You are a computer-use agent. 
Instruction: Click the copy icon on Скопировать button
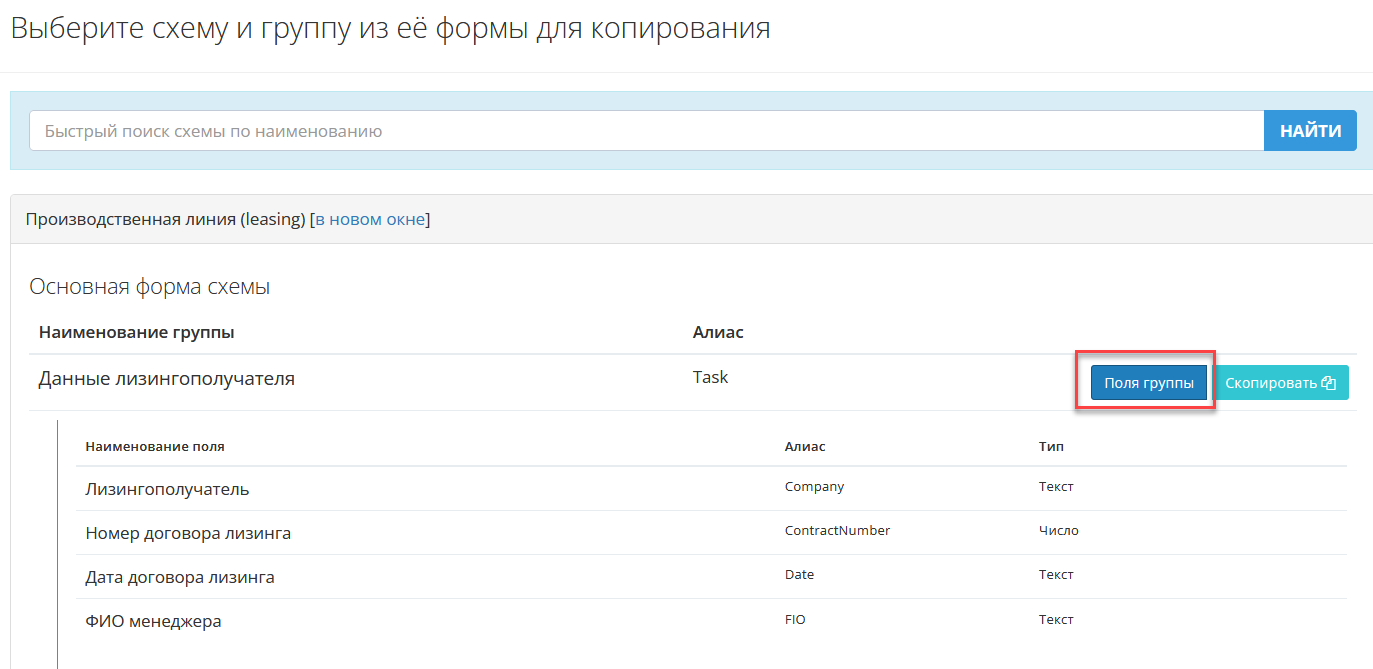pos(1328,383)
